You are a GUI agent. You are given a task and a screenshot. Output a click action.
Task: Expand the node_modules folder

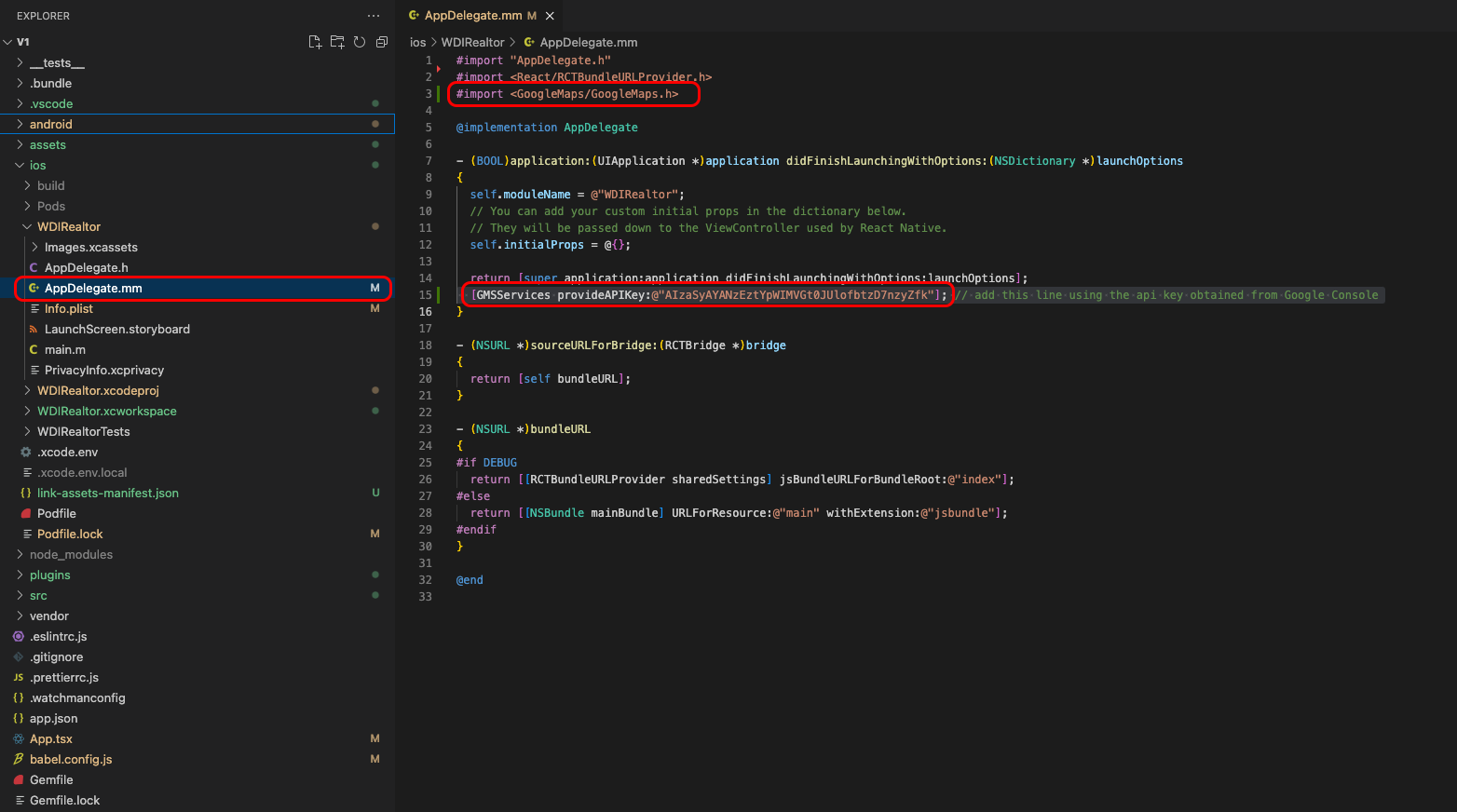[71, 555]
